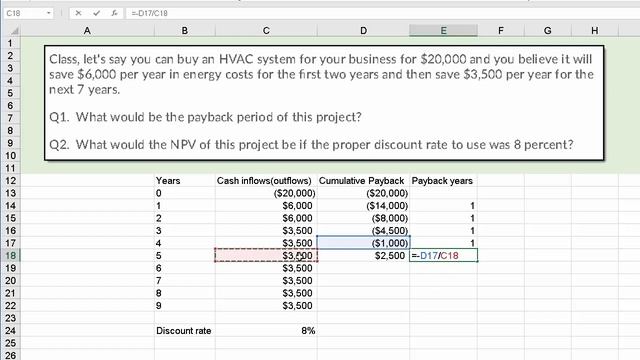This screenshot has height=360, width=640.
Task: Select the payback years value 1 in row 17
Action: (x=443, y=243)
